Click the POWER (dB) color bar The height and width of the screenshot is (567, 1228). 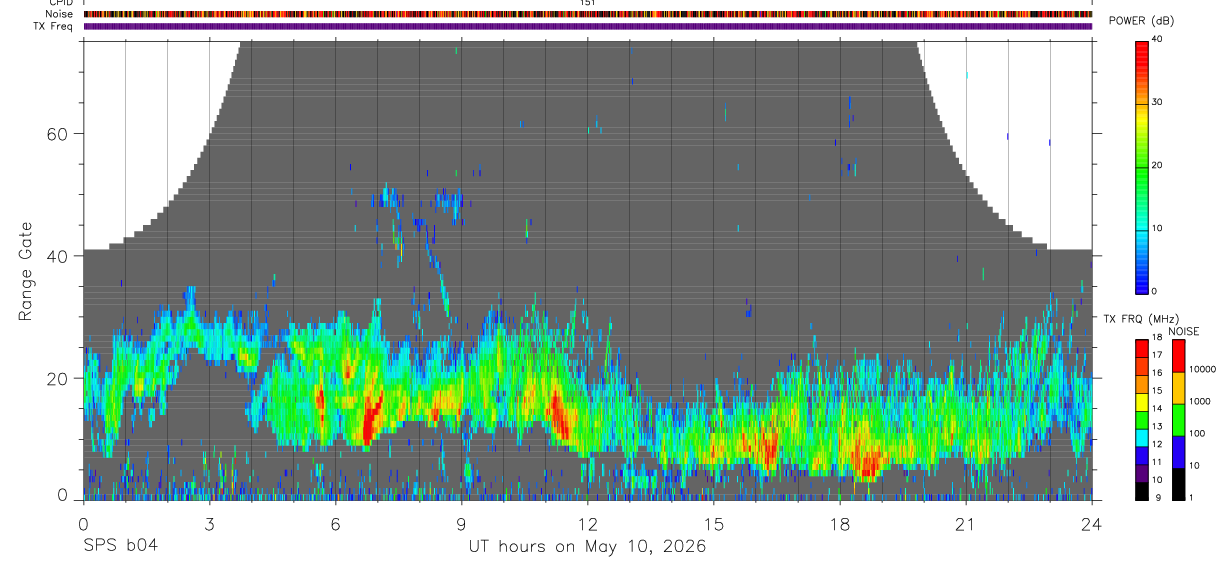[x=1142, y=166]
